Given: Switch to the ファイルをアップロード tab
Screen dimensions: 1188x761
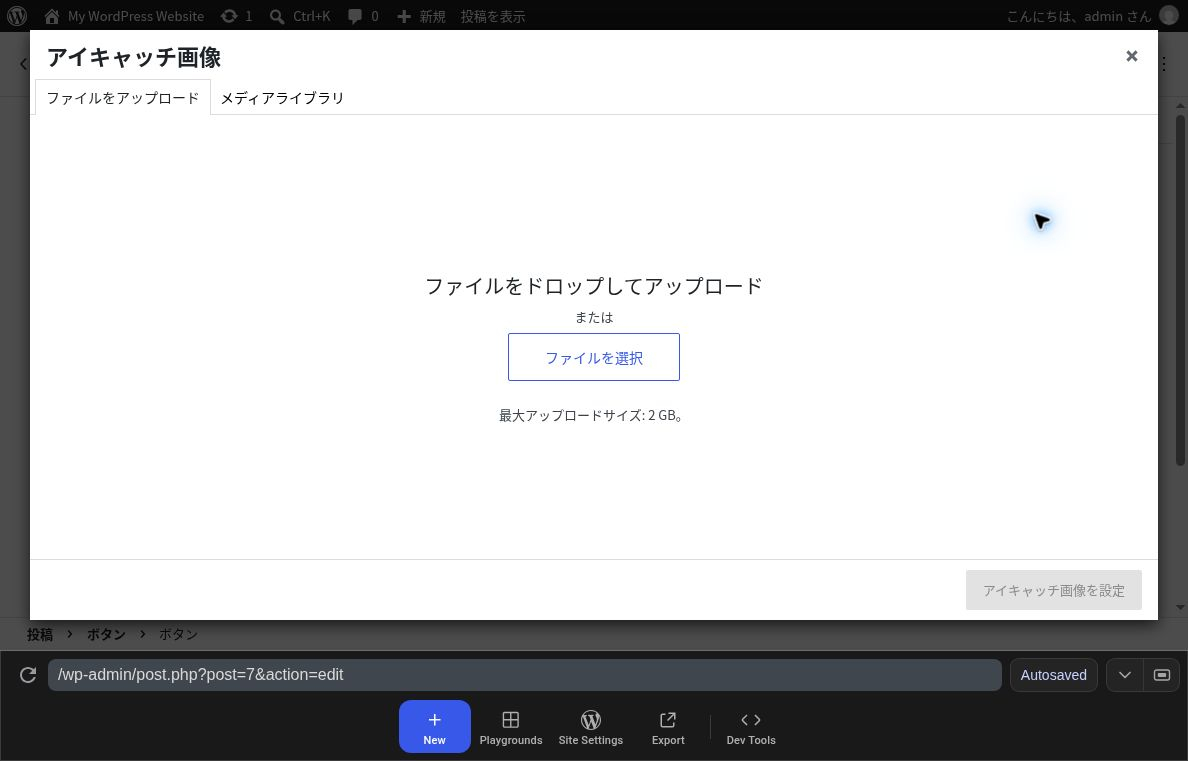Looking at the screenshot, I should [x=123, y=98].
